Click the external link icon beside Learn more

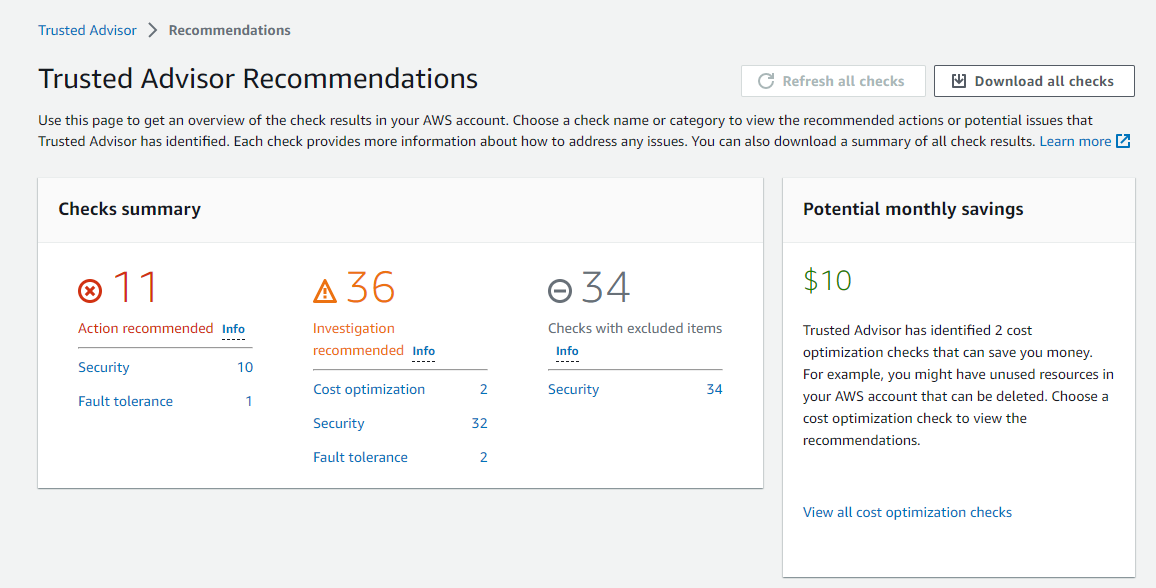[1123, 141]
